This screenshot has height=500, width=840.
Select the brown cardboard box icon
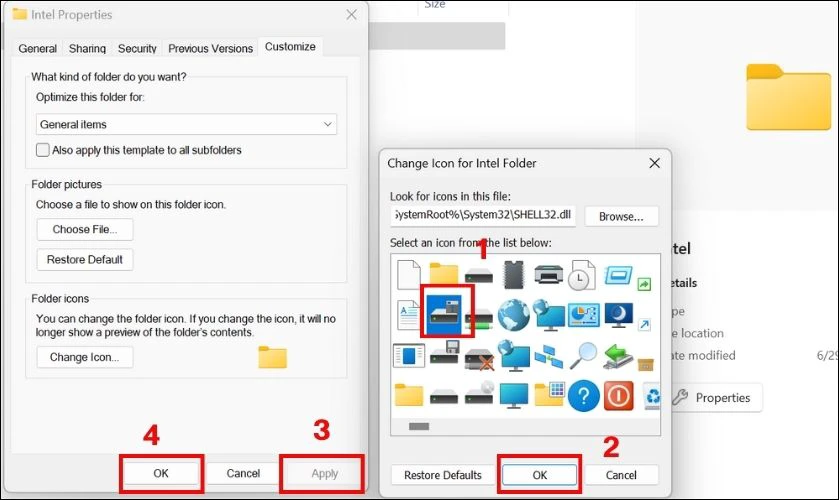tap(645, 364)
